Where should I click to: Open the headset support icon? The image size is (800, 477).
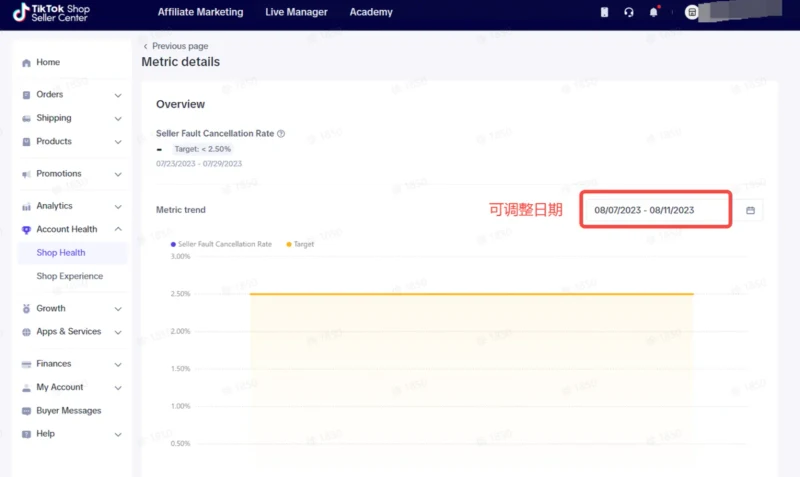pos(629,12)
